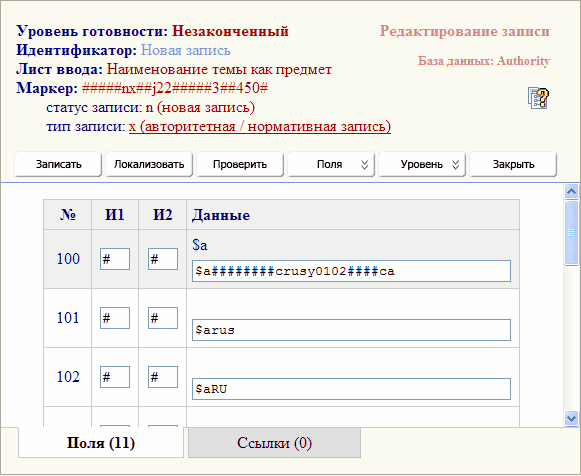Image resolution: width=581 pixels, height=476 pixels.
Task: Focus the И2 indicator field of row 100
Action: (163, 259)
